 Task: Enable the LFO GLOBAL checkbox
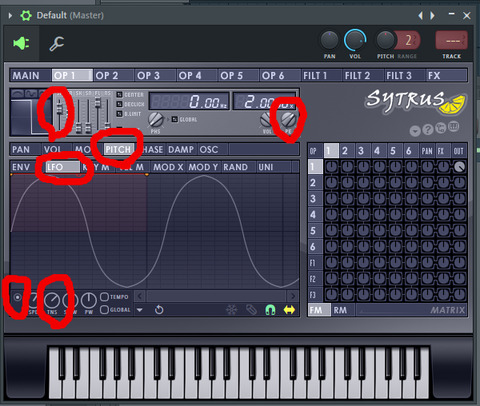(104, 310)
